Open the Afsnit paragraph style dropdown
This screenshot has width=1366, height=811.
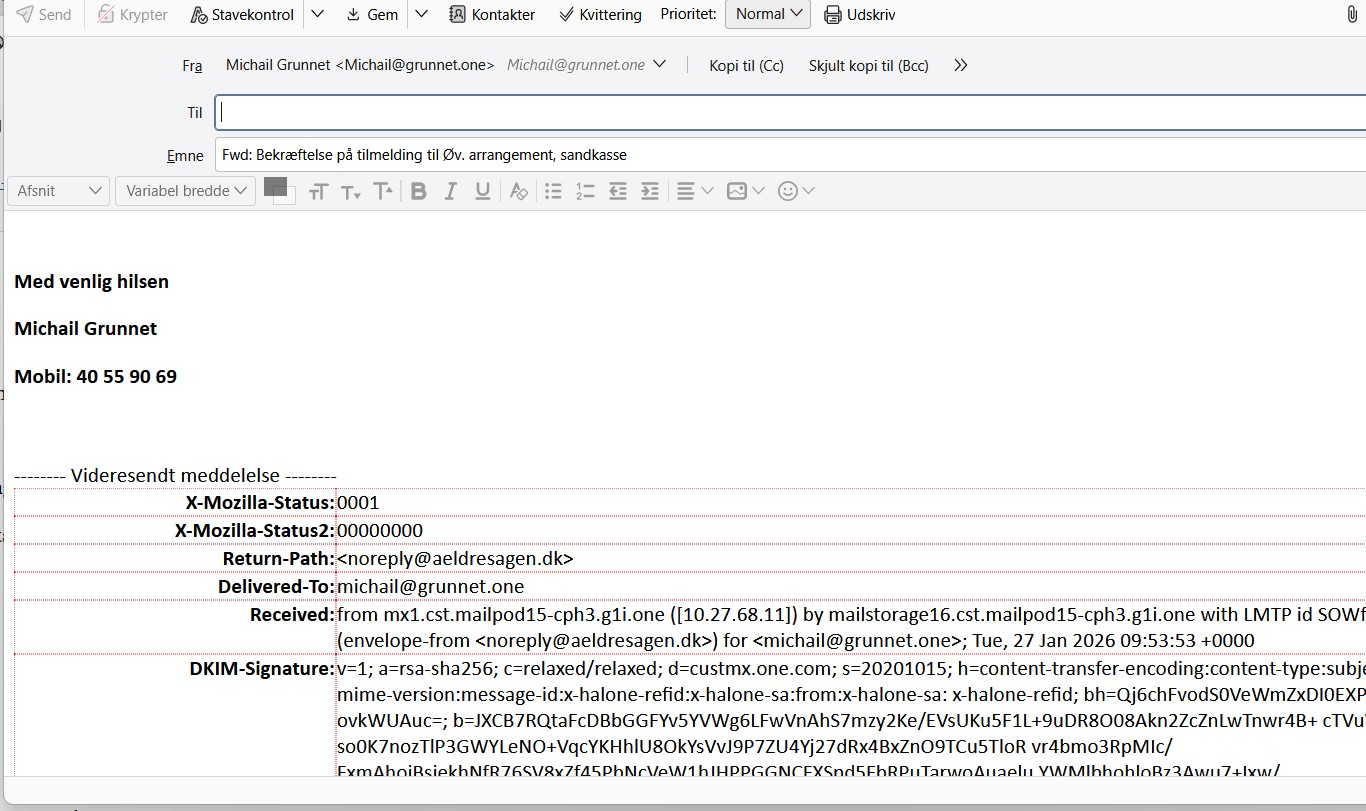58,191
